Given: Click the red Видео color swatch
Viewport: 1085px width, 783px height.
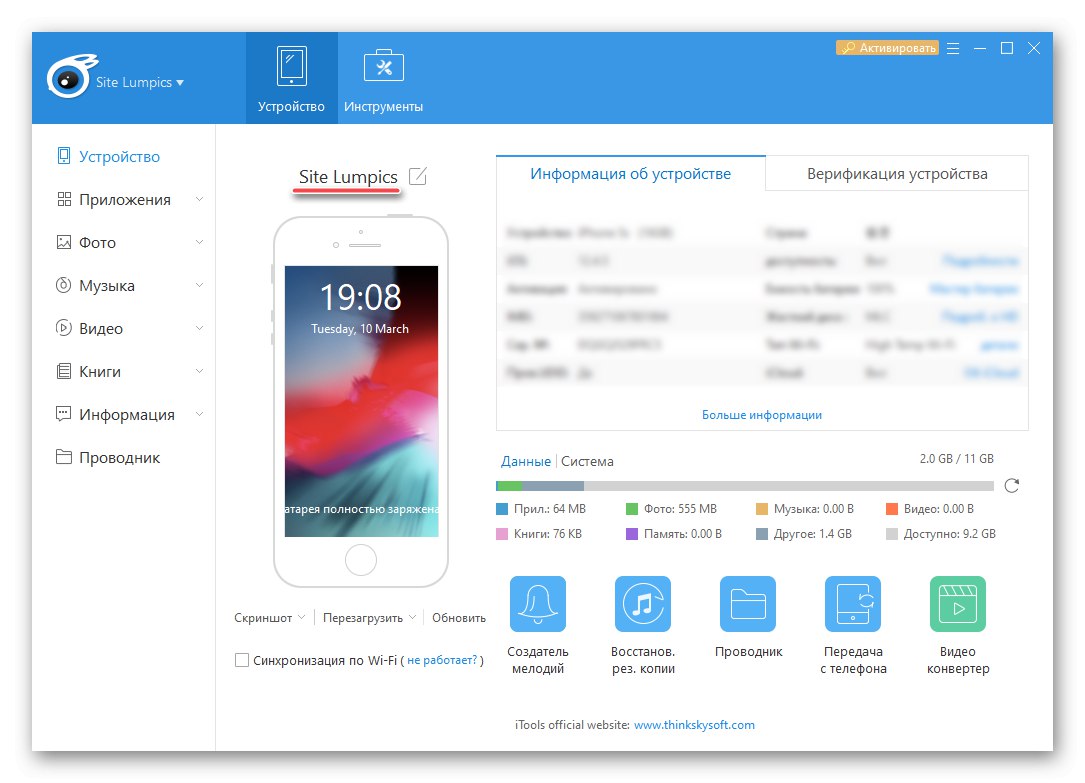Looking at the screenshot, I should 892,509.
